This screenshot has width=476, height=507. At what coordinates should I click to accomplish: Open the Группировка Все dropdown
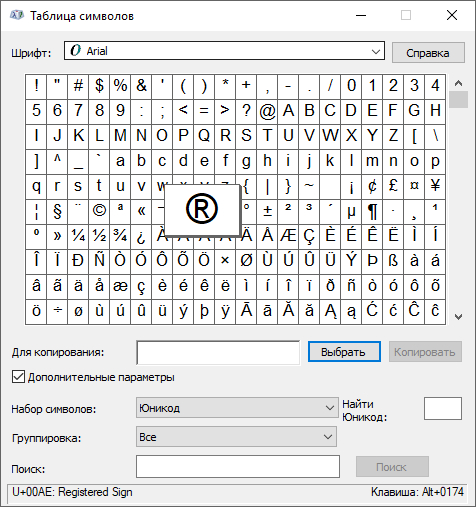(x=236, y=437)
